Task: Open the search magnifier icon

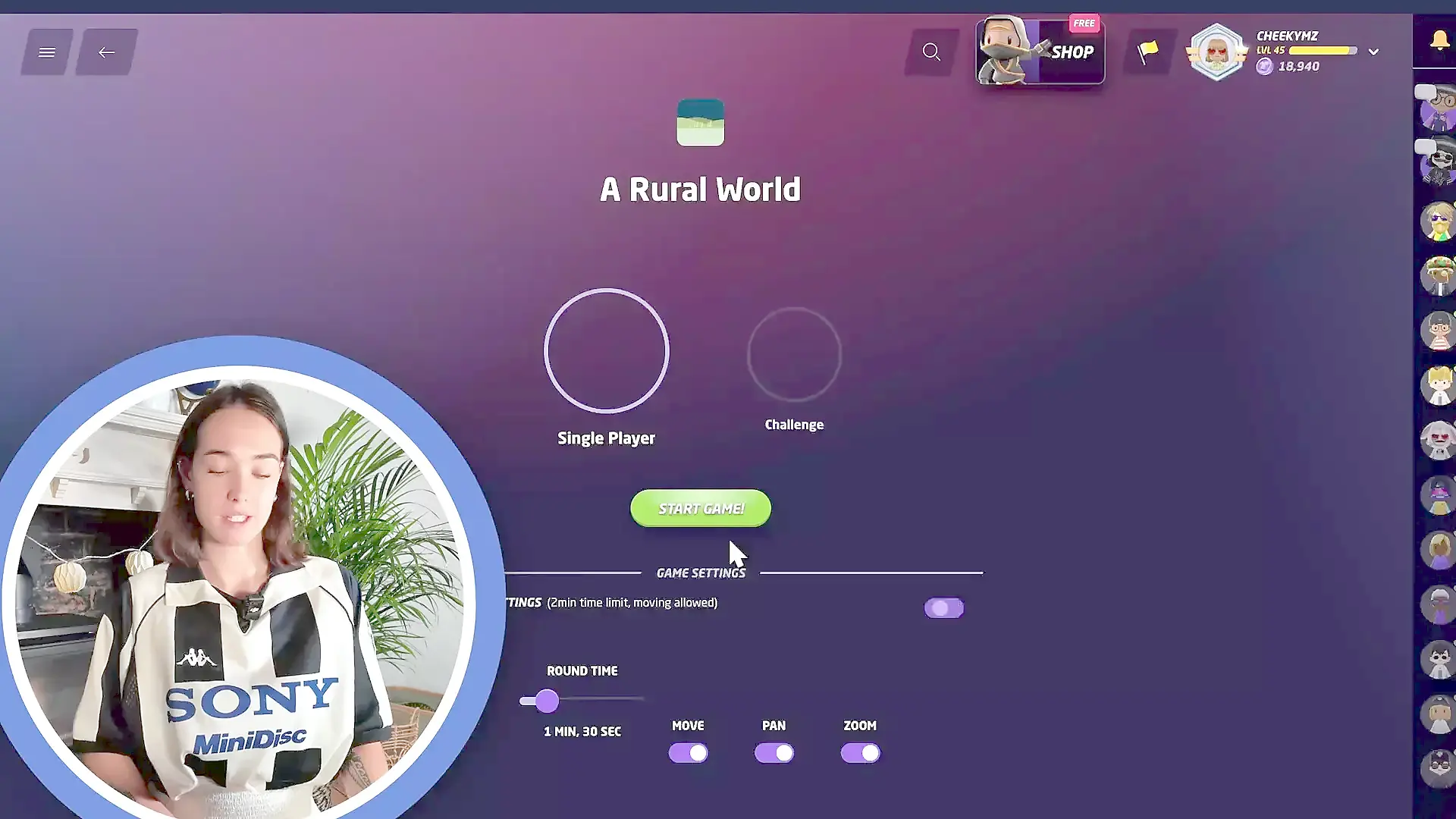Action: pyautogui.click(x=931, y=52)
